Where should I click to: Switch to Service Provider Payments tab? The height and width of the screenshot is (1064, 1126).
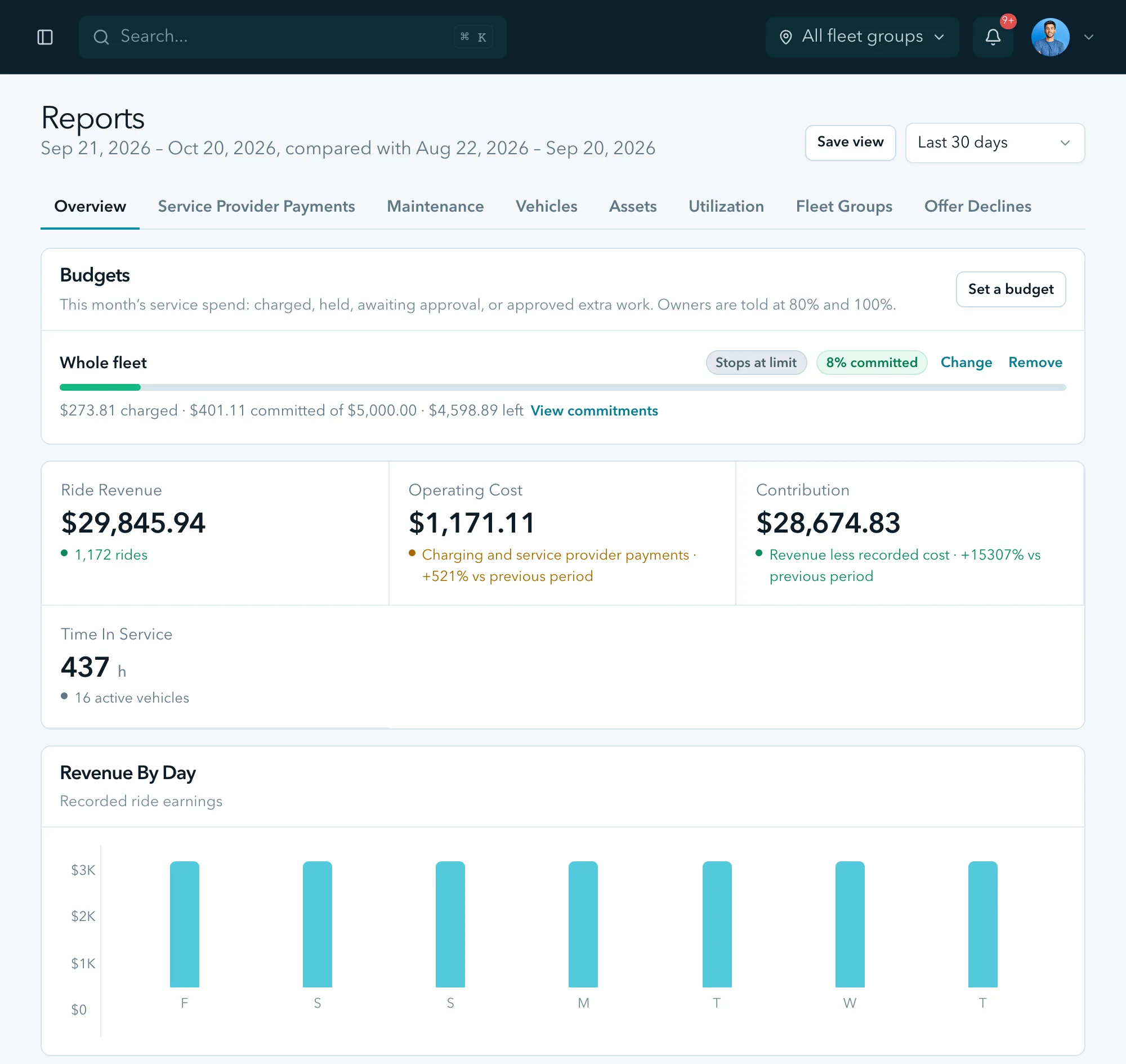click(256, 207)
